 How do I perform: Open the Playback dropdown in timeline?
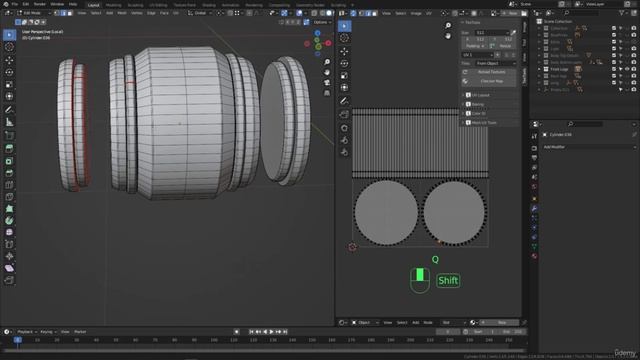coord(27,332)
